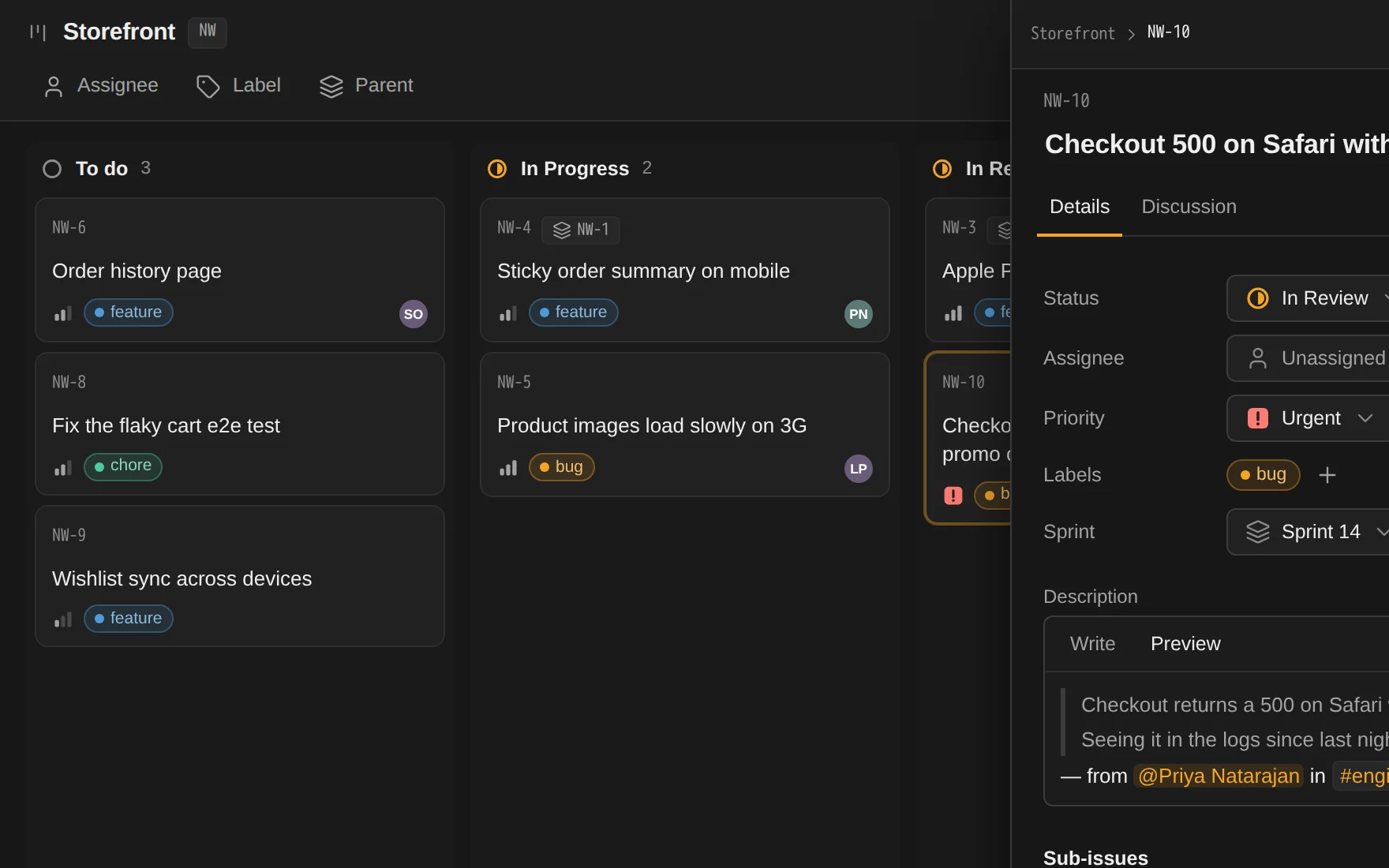Click priority bars on Sticky order summary card
1389x868 pixels.
click(508, 313)
